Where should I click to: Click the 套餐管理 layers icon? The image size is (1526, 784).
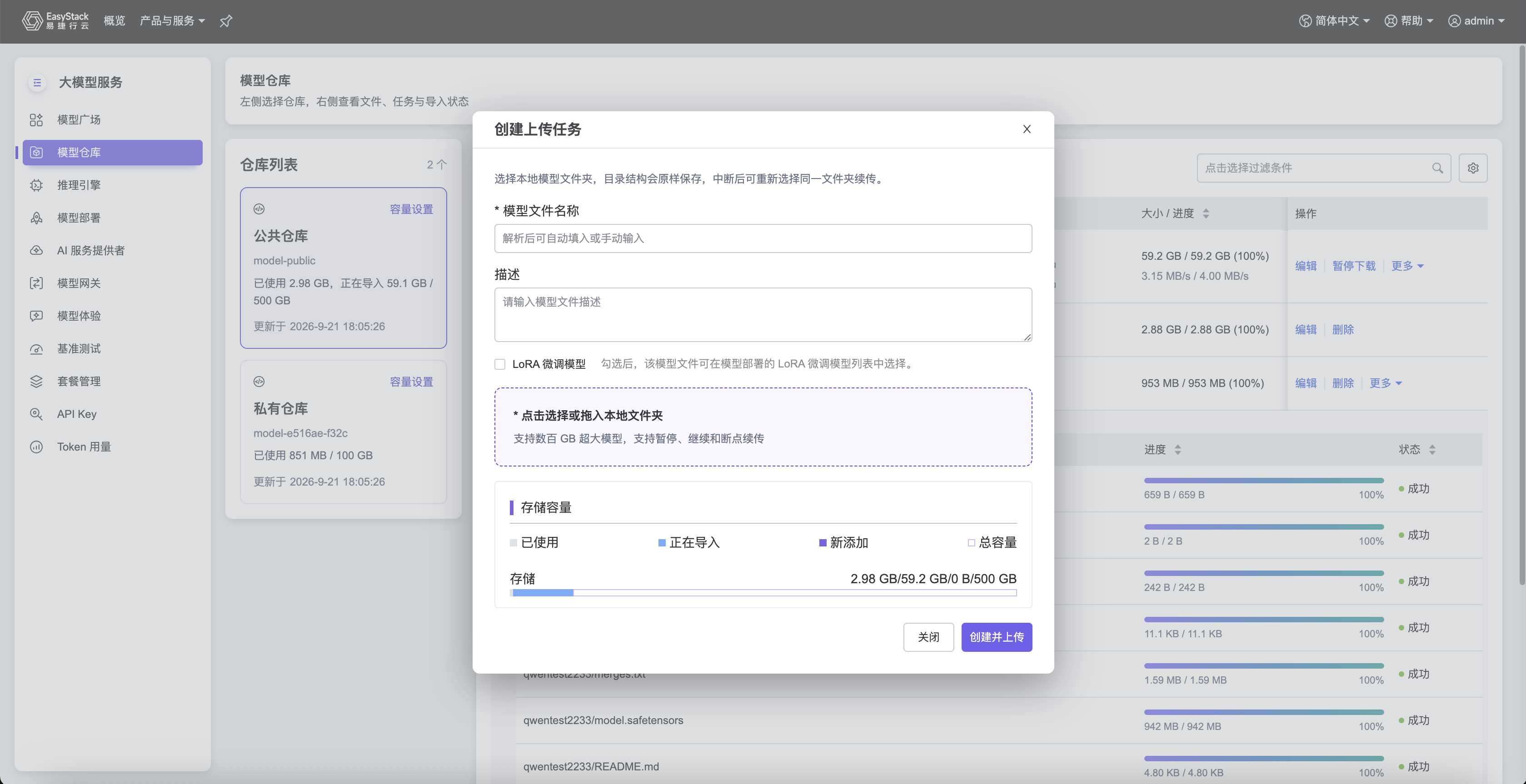(x=36, y=382)
